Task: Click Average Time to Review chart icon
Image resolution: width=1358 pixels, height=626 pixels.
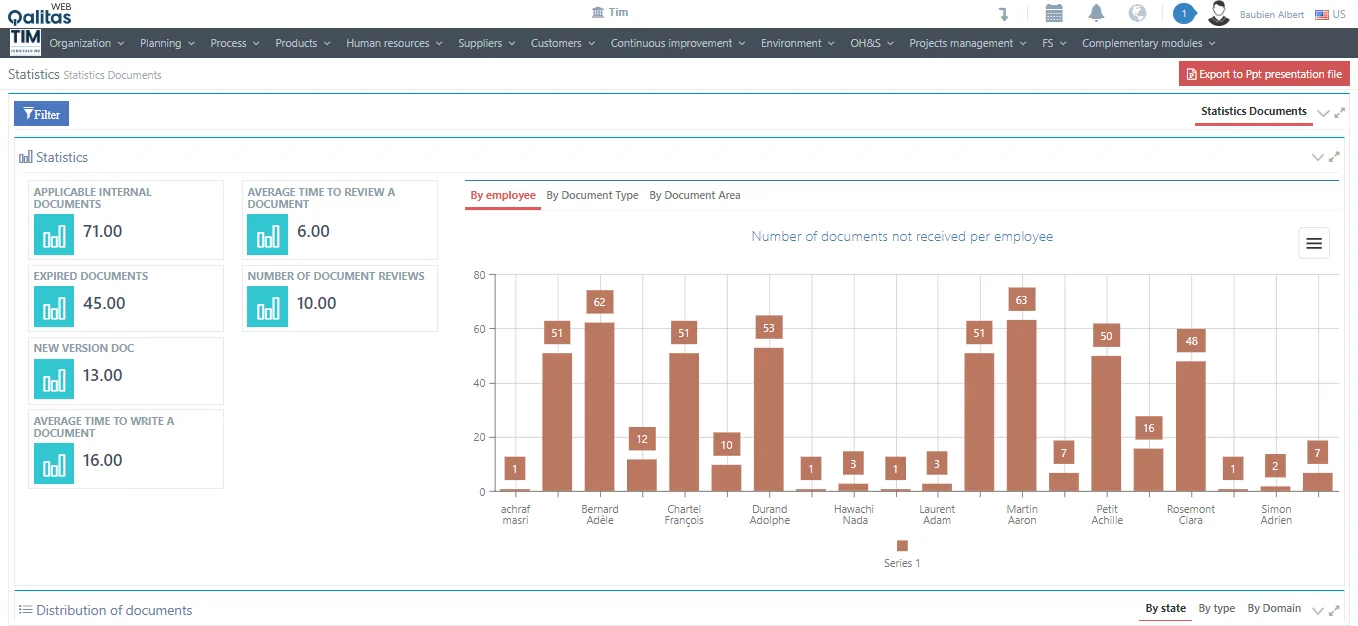Action: (268, 234)
